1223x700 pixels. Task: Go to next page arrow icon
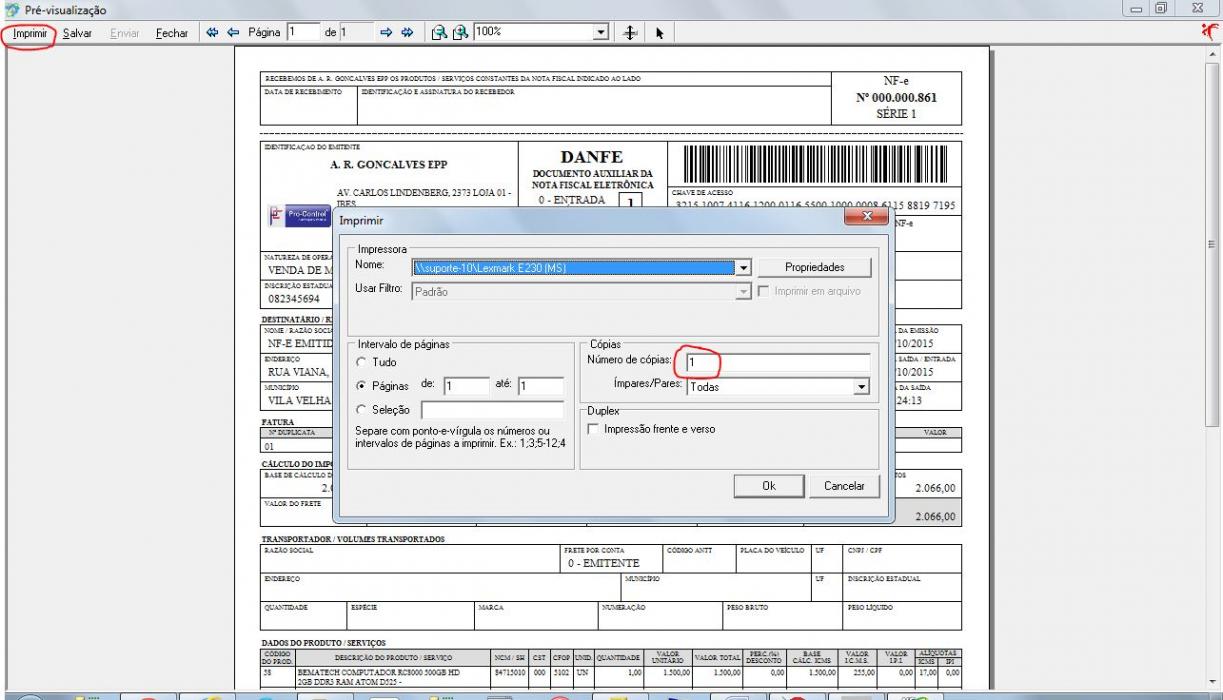pos(387,32)
